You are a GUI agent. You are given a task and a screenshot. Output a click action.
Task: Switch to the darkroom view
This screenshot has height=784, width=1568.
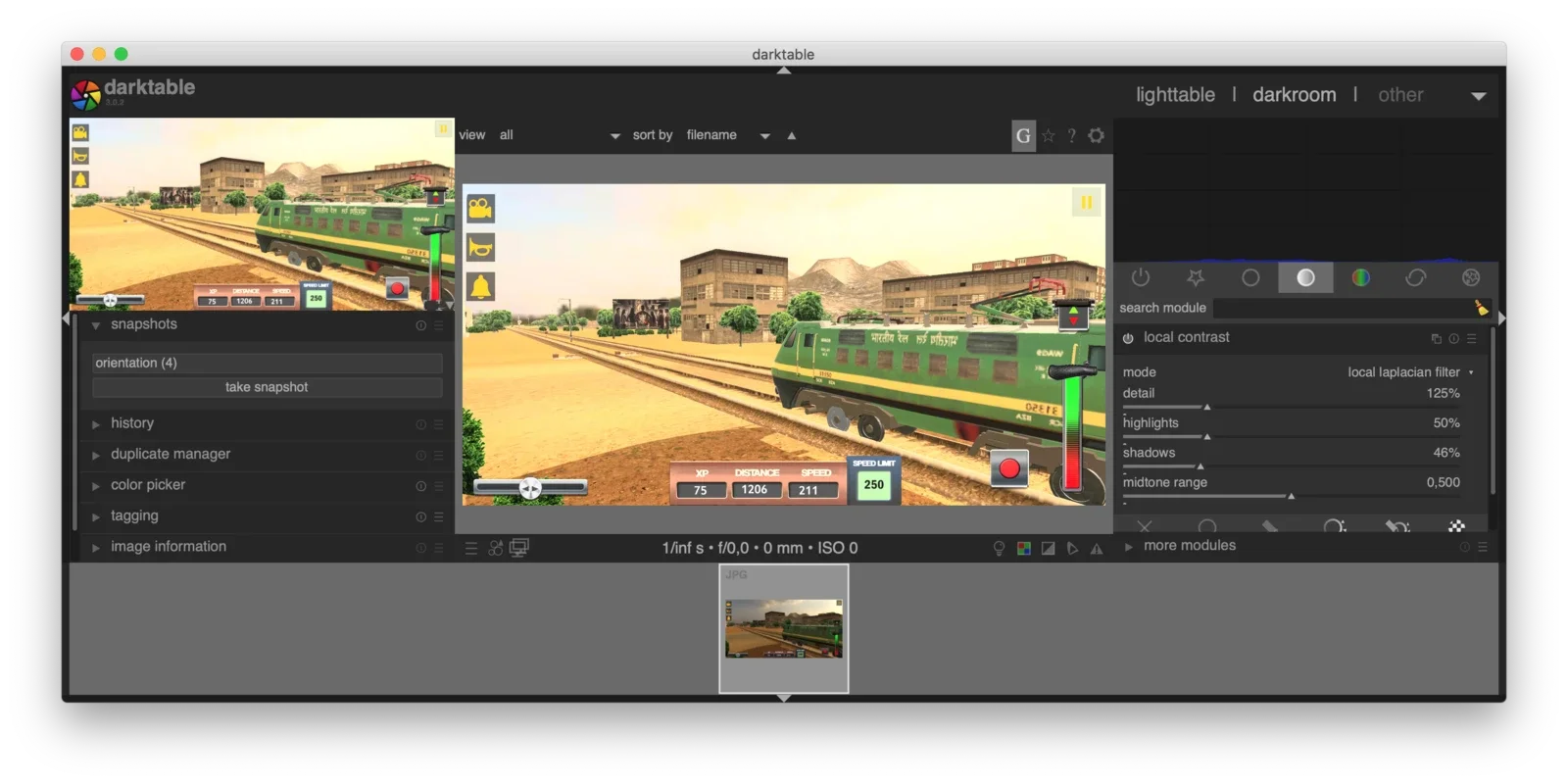(x=1294, y=95)
